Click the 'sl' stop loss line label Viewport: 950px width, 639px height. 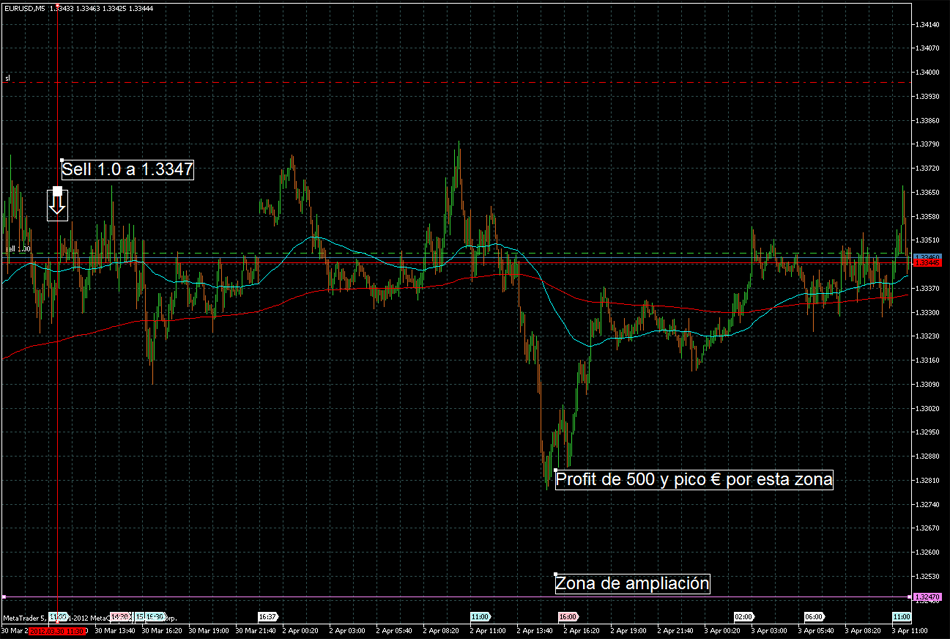click(x=7, y=77)
